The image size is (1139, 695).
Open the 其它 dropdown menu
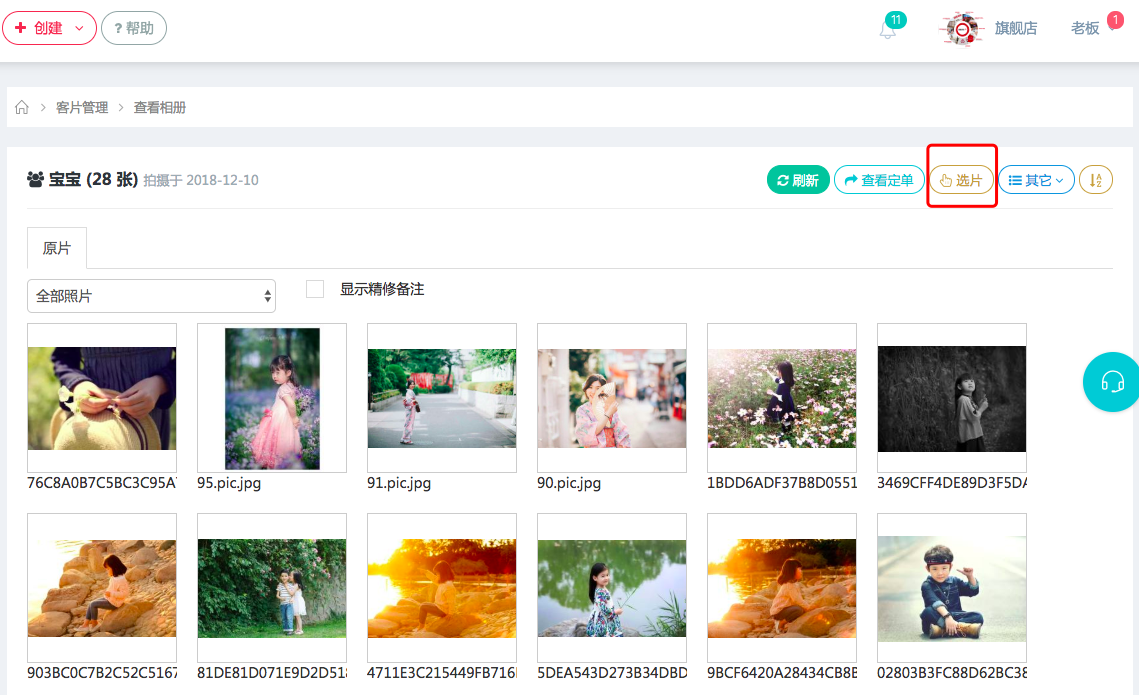click(x=1036, y=180)
